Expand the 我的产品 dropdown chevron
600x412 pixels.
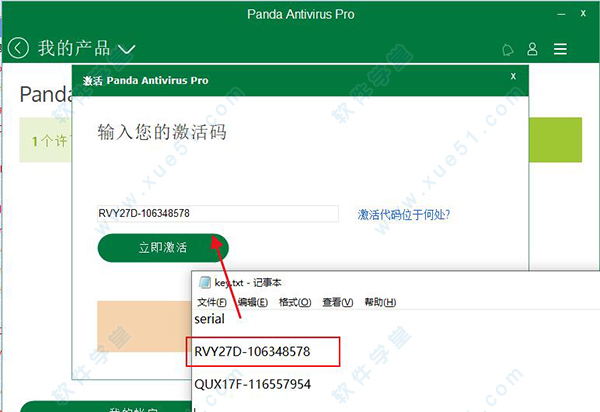click(x=127, y=49)
